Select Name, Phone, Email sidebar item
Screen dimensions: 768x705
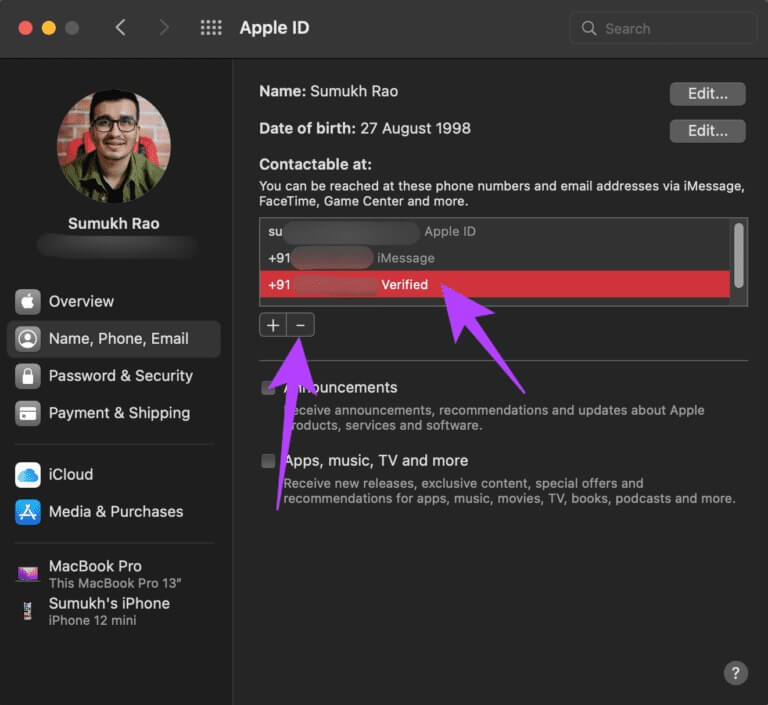(x=114, y=339)
